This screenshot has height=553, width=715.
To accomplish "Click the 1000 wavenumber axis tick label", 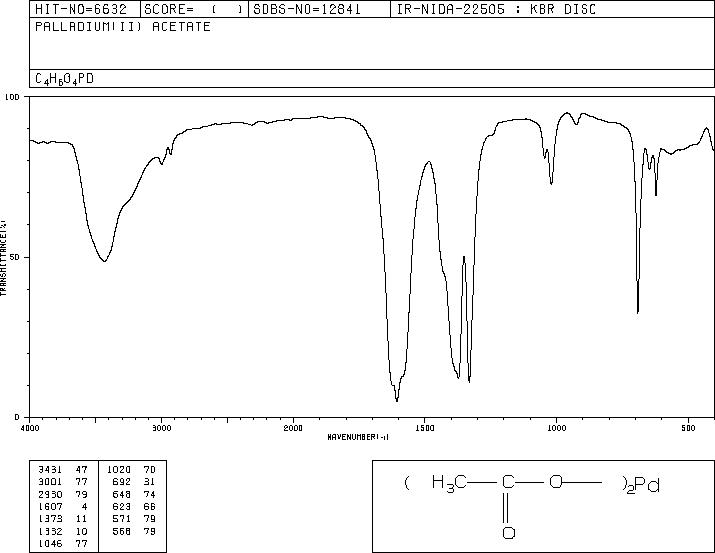I will click(x=556, y=428).
